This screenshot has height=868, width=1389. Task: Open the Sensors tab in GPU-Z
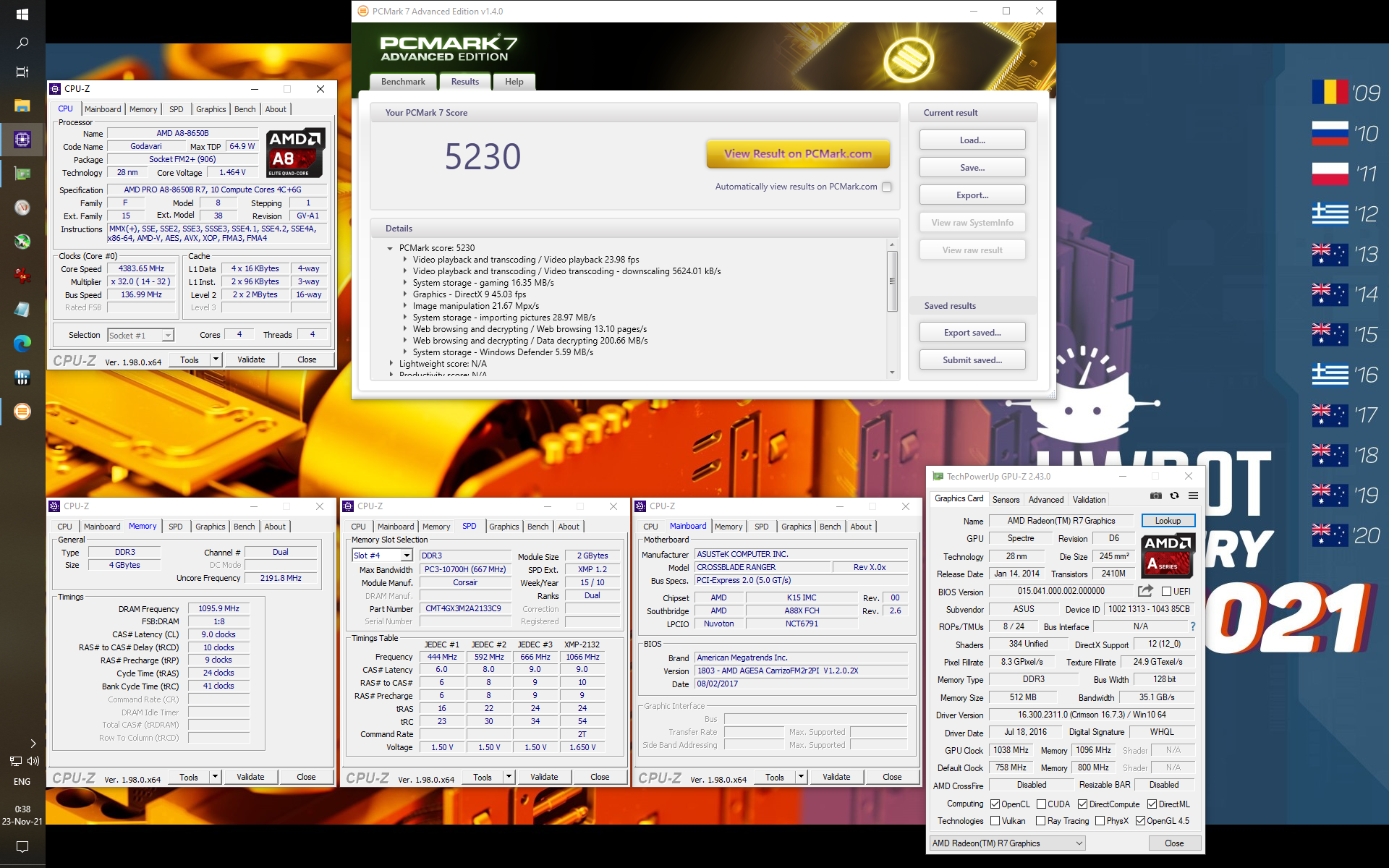(x=1006, y=499)
